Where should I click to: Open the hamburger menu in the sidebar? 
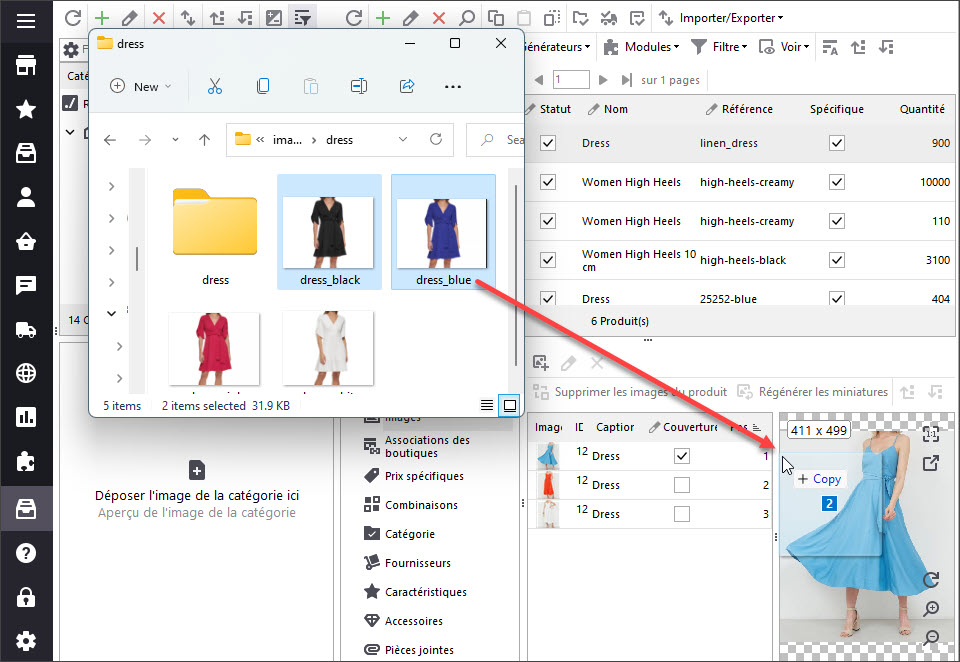[x=26, y=21]
